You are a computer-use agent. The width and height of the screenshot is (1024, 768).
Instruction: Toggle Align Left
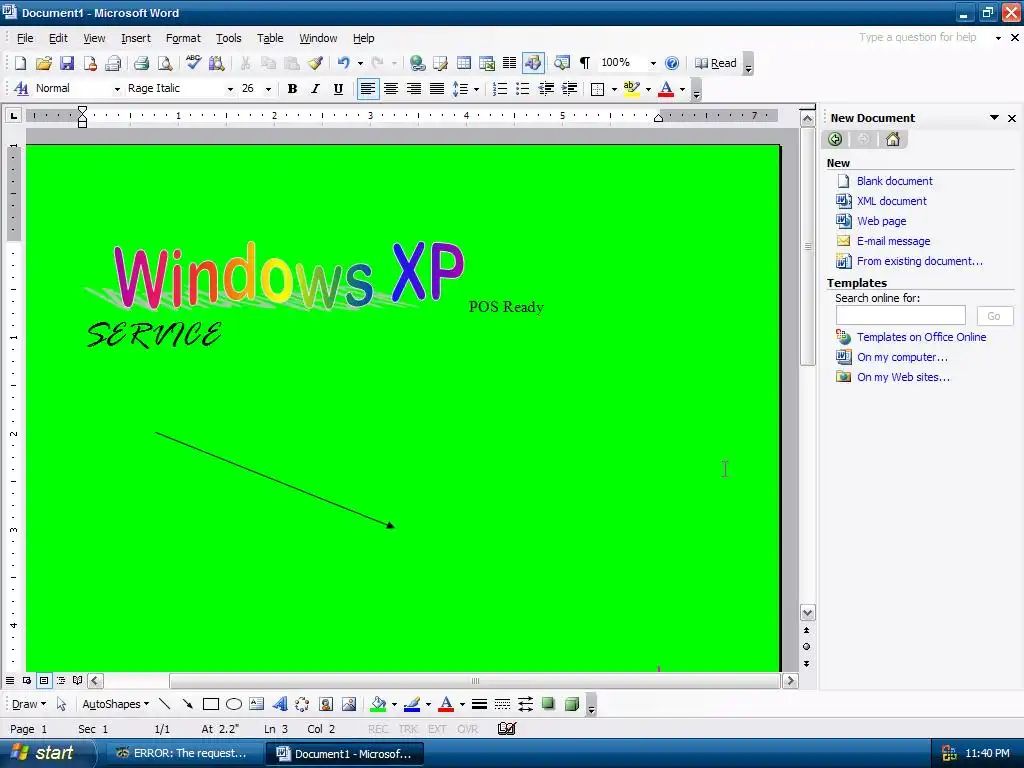[368, 89]
